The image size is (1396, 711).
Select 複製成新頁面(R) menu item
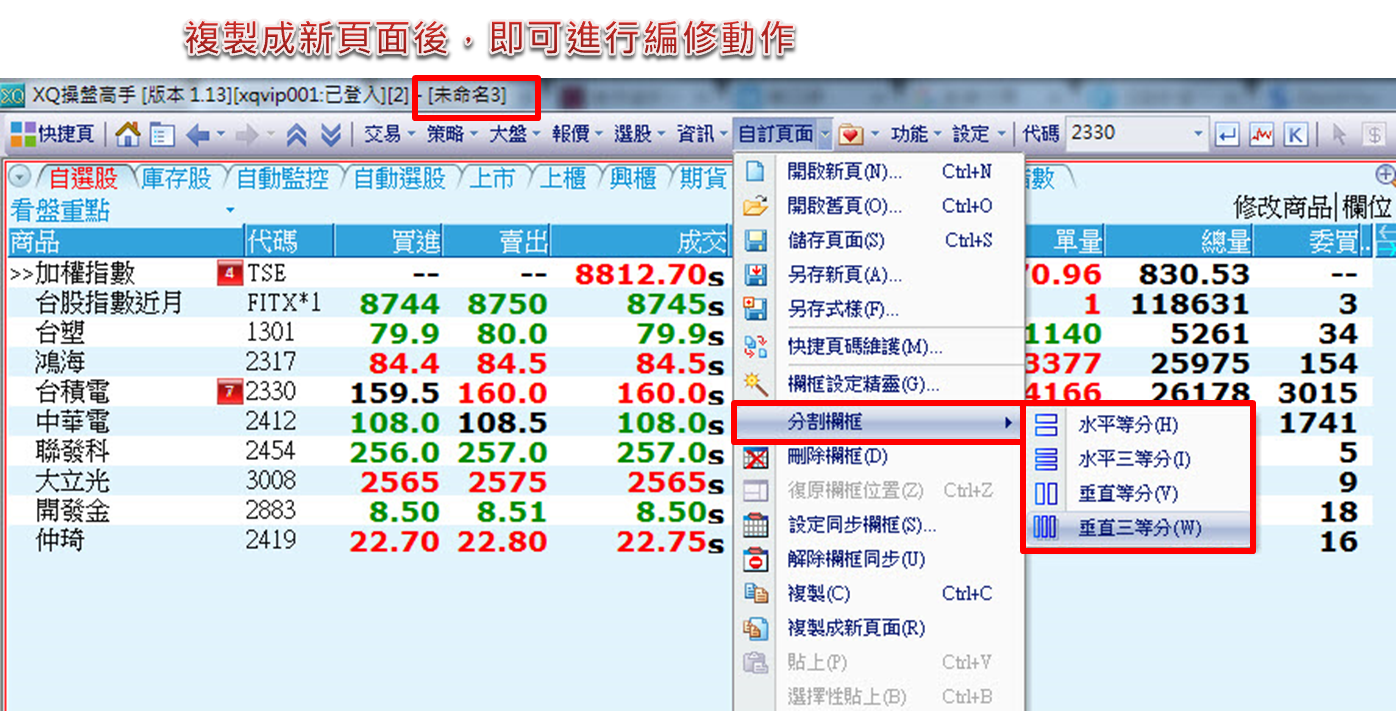pos(879,628)
